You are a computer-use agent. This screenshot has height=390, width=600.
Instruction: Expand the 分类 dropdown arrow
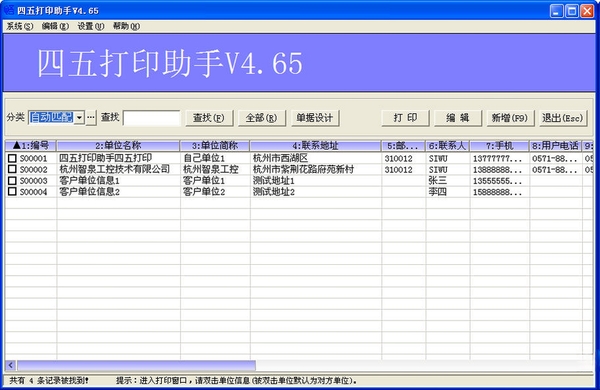[x=79, y=118]
